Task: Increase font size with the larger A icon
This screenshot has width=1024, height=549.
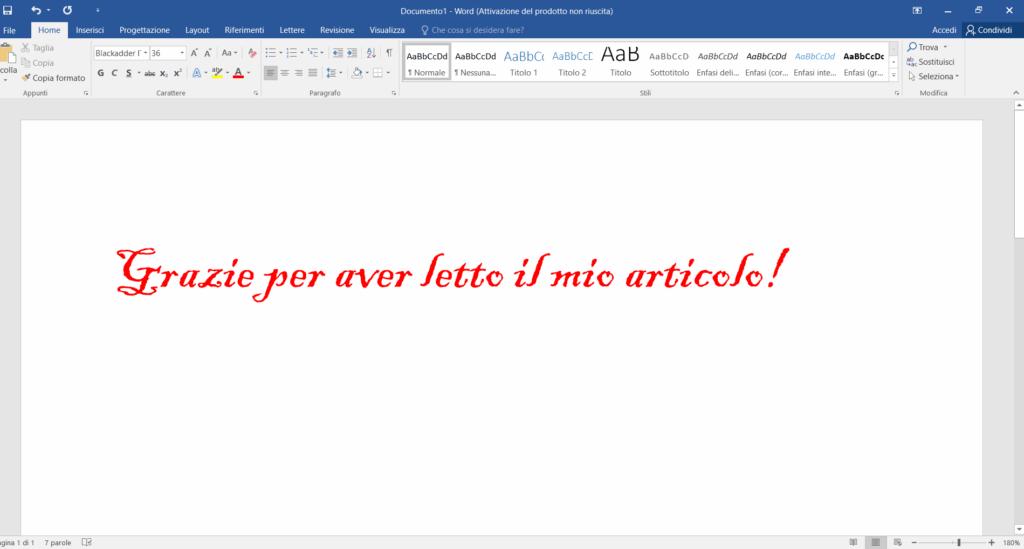Action: [x=195, y=53]
